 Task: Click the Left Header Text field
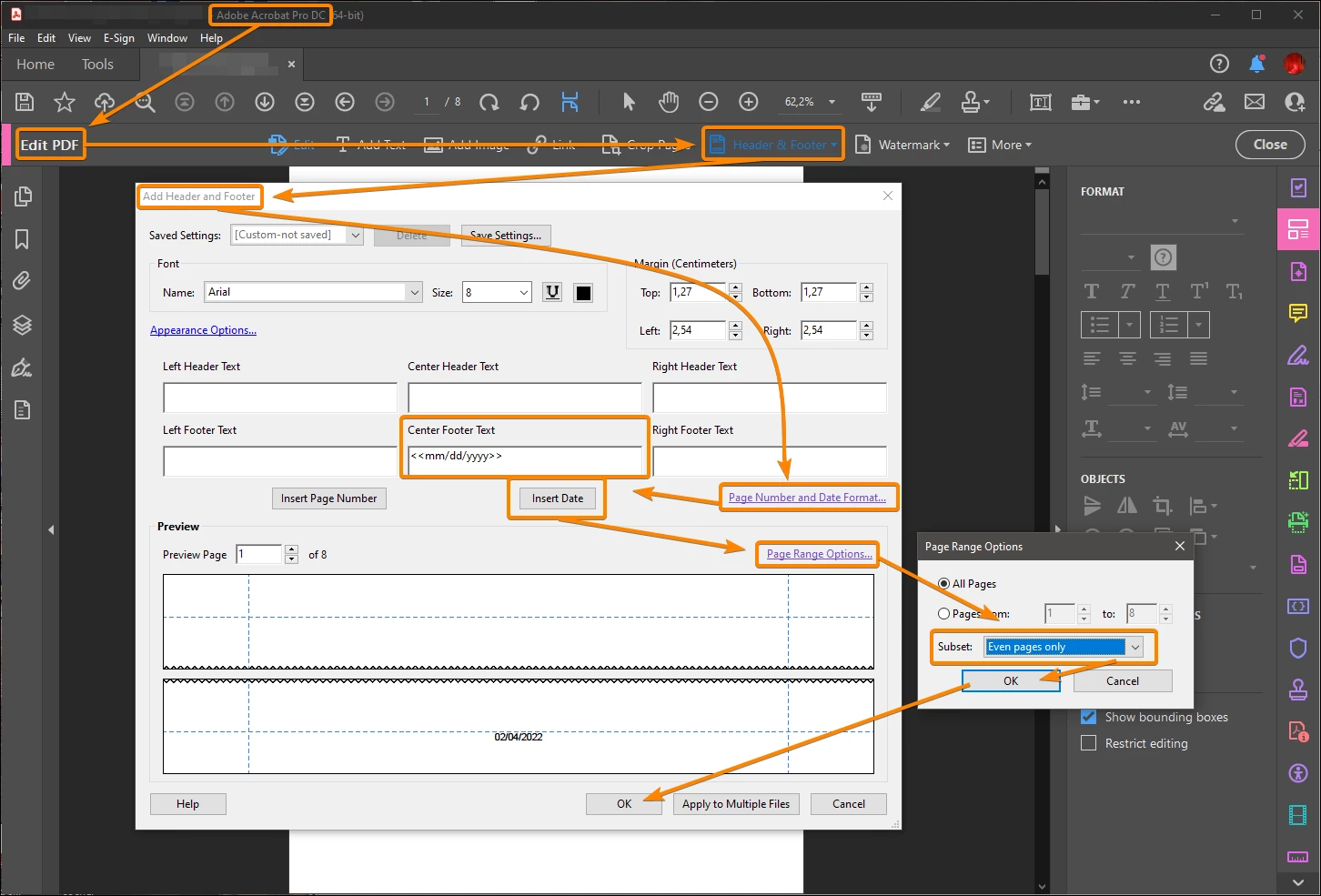(280, 398)
